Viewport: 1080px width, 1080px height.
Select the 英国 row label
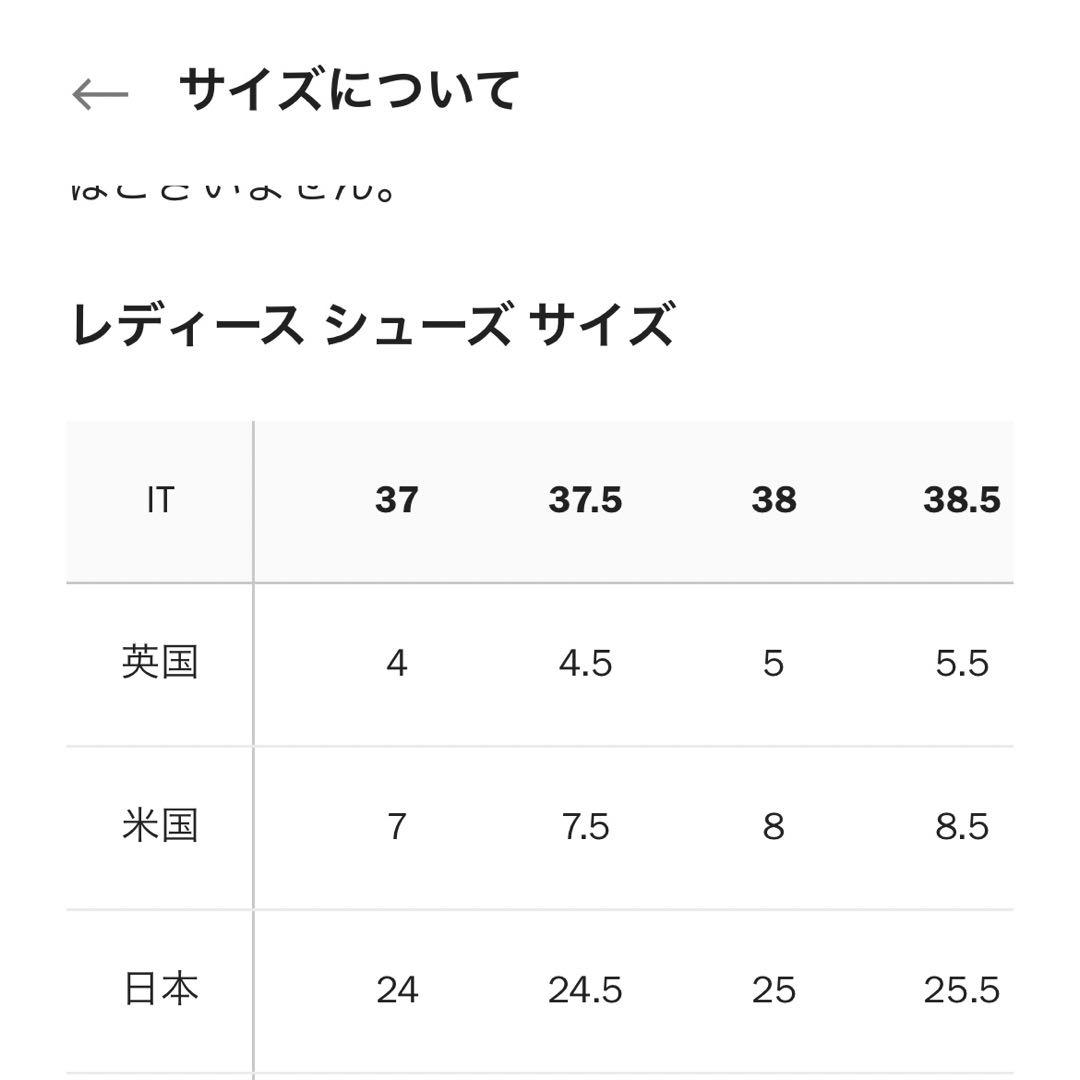pos(160,662)
